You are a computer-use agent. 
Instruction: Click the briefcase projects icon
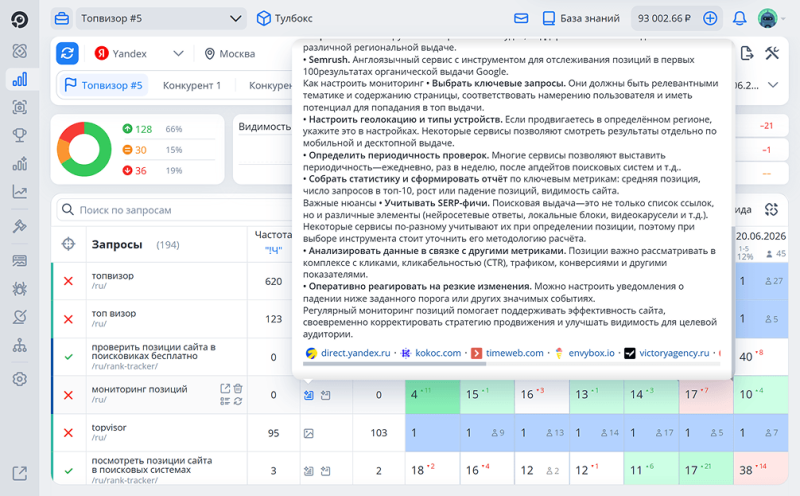coord(62,18)
